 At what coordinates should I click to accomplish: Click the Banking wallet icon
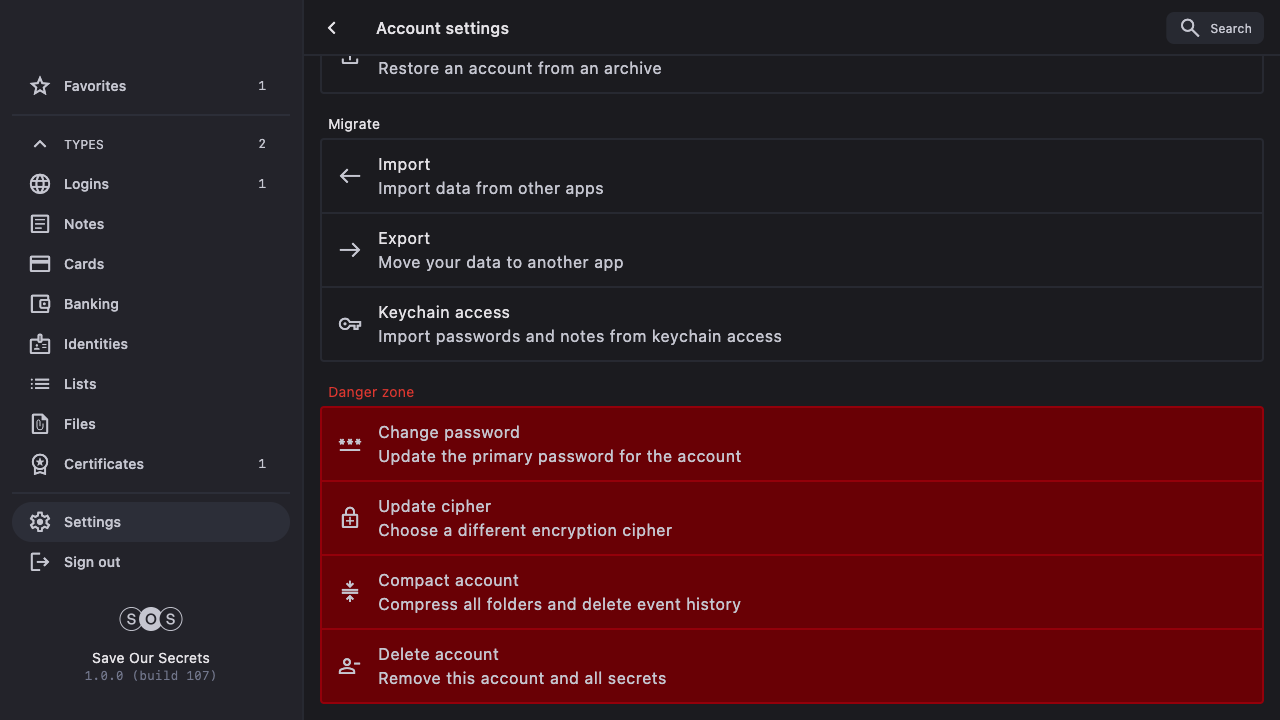[40, 304]
